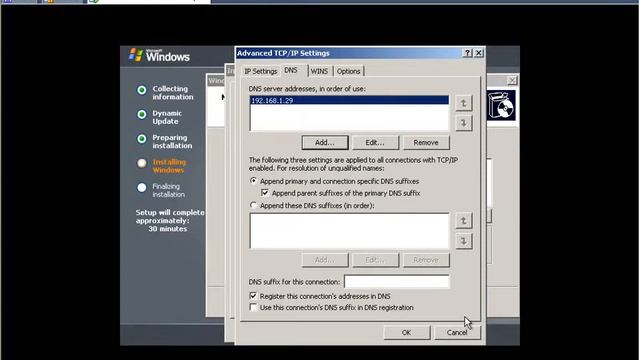Remove the selected DNS server address
Image resolution: width=640 pixels, height=360 pixels.
point(426,142)
